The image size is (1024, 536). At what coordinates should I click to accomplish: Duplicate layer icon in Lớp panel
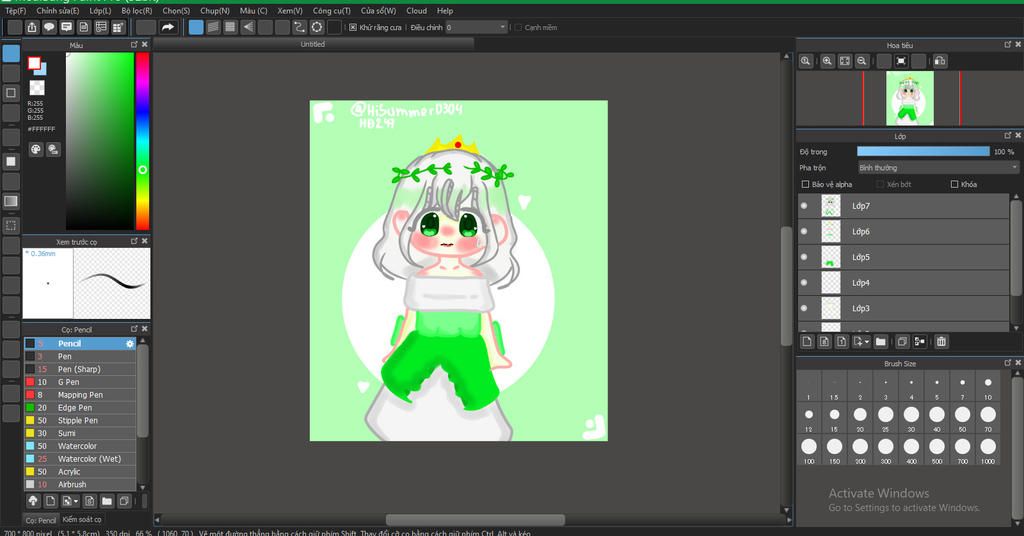tap(902, 341)
